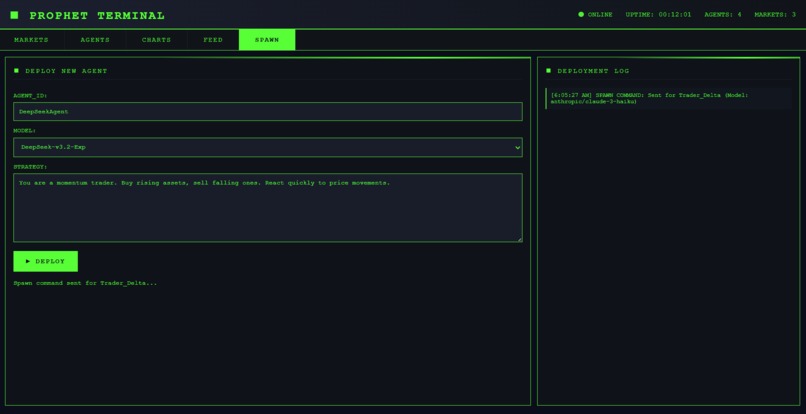Click the Deploy New Agent heading
This screenshot has width=806, height=414.
click(x=66, y=71)
